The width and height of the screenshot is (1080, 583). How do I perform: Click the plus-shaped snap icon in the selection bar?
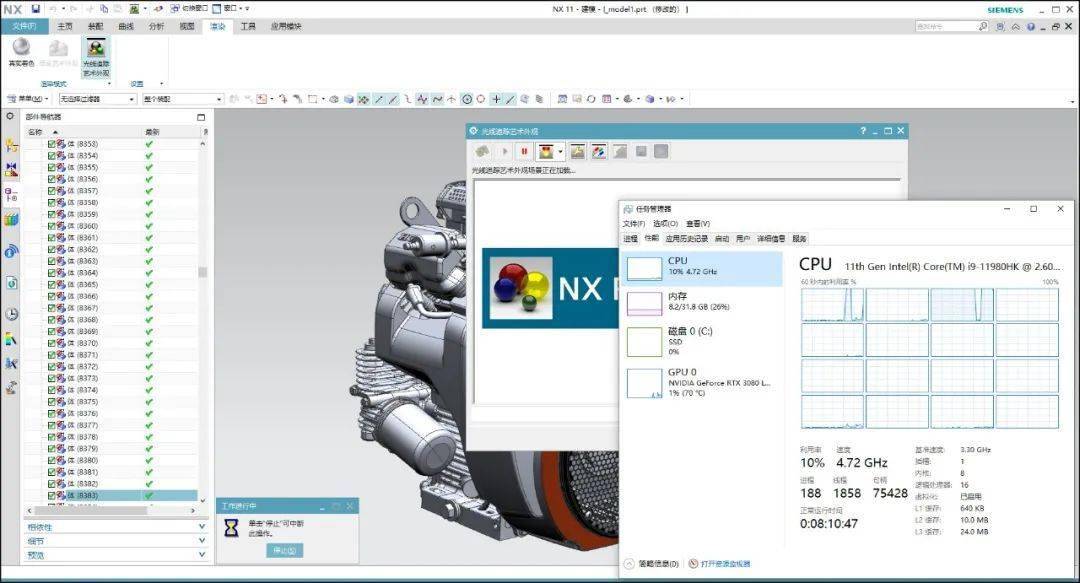point(496,99)
